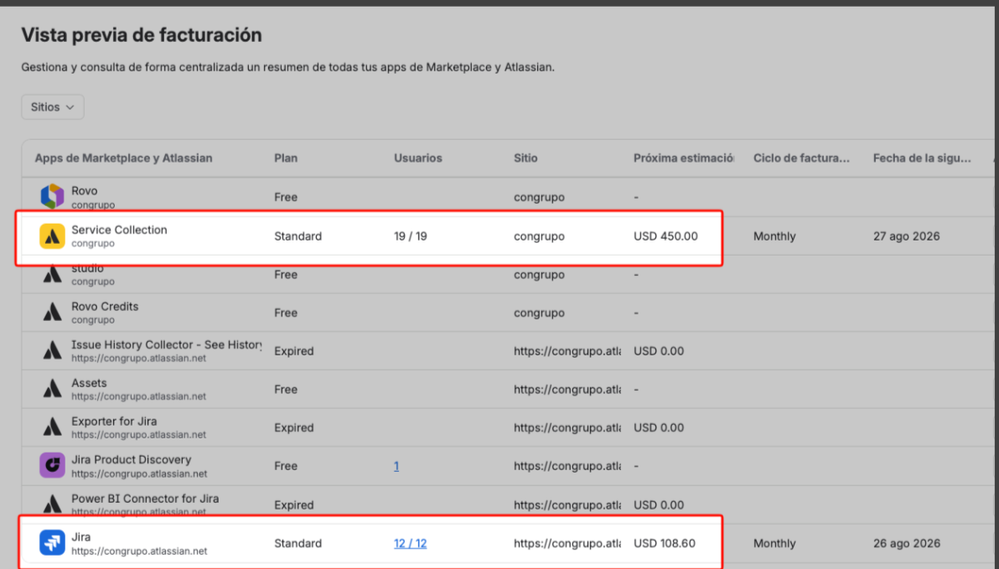The height and width of the screenshot is (569, 999).
Task: Sort by Apps de Marketplace y Atlassian column
Action: coord(124,158)
